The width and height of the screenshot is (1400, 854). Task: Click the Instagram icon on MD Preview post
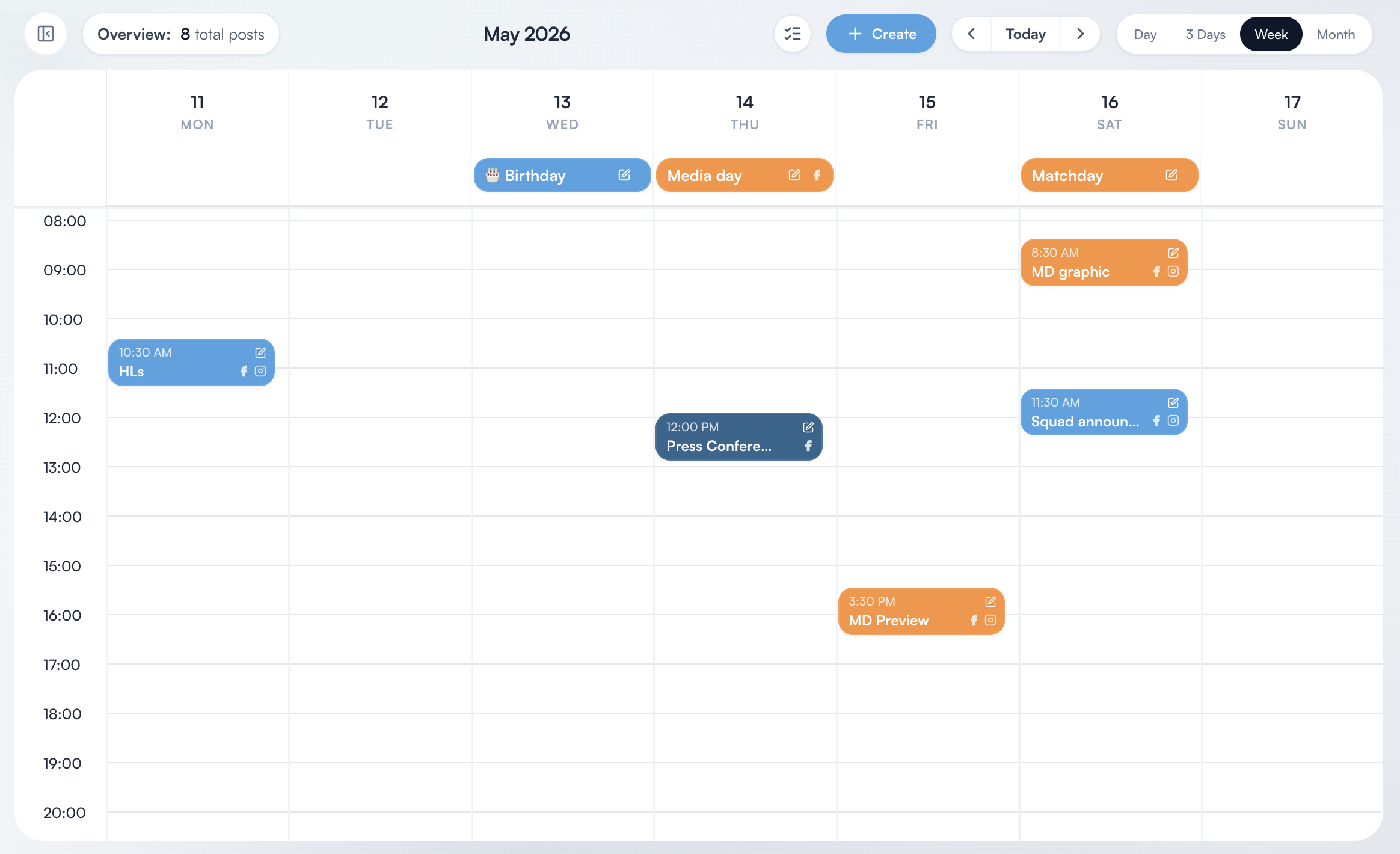point(989,620)
